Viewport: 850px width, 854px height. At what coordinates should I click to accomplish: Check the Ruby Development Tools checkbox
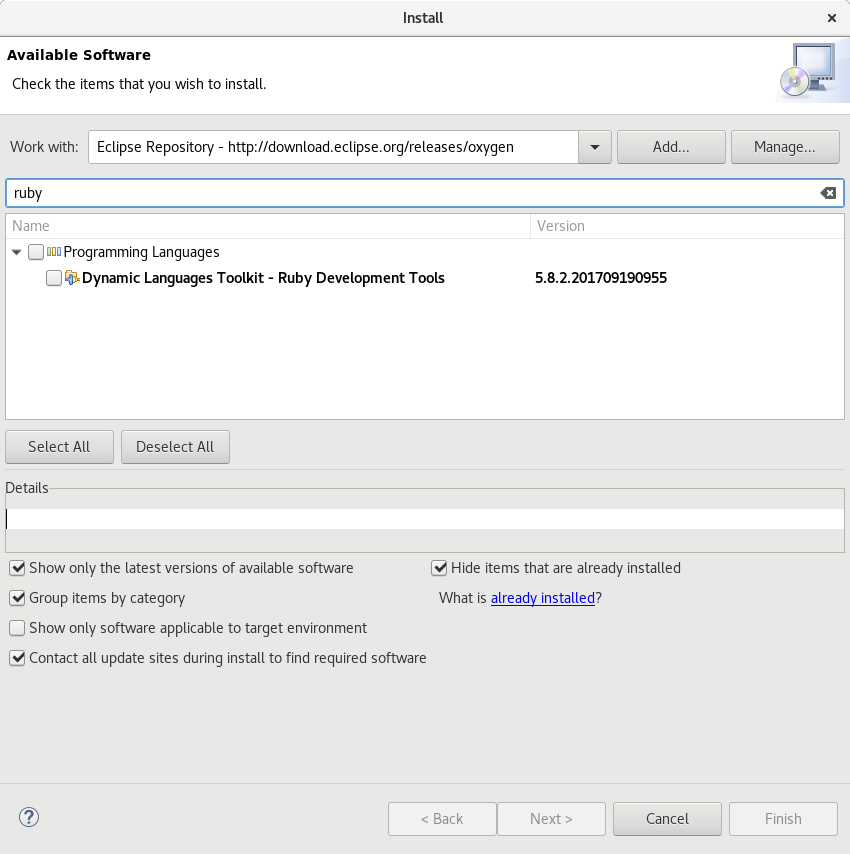point(54,278)
